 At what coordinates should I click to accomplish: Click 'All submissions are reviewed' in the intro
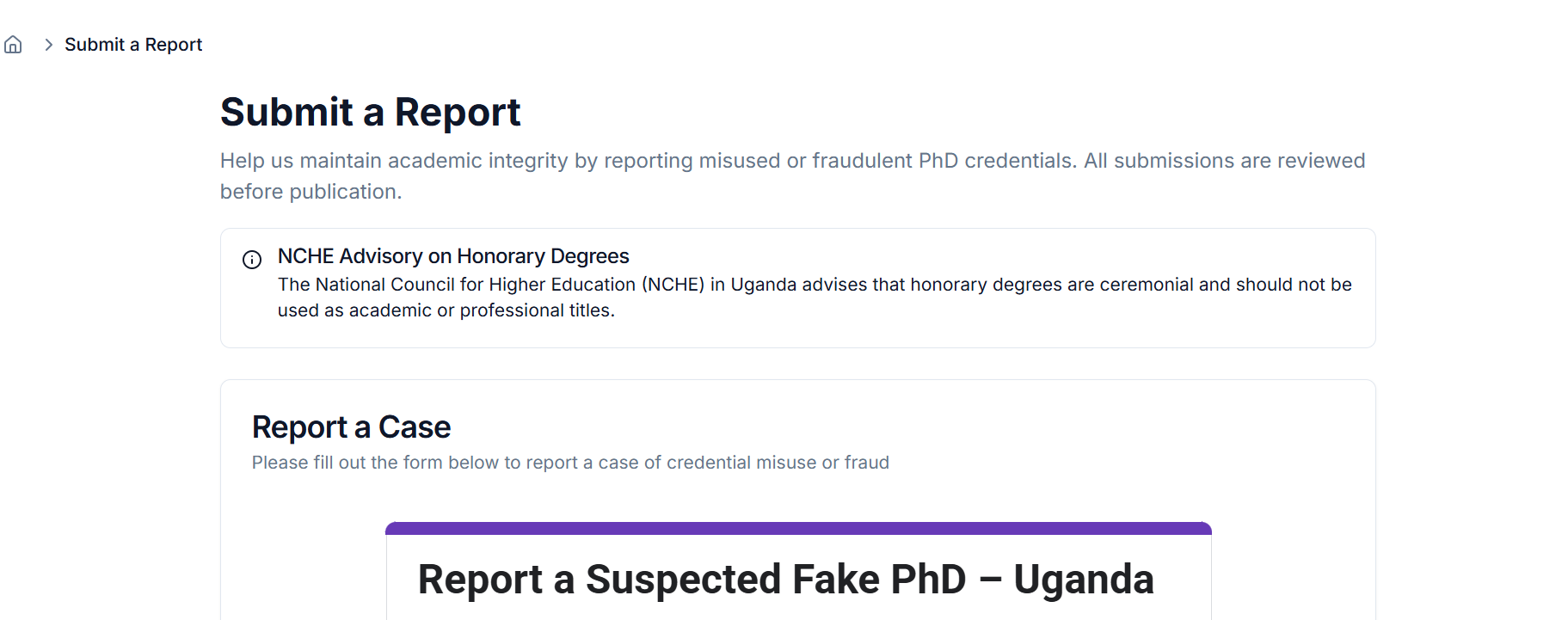pyautogui.click(x=1224, y=161)
